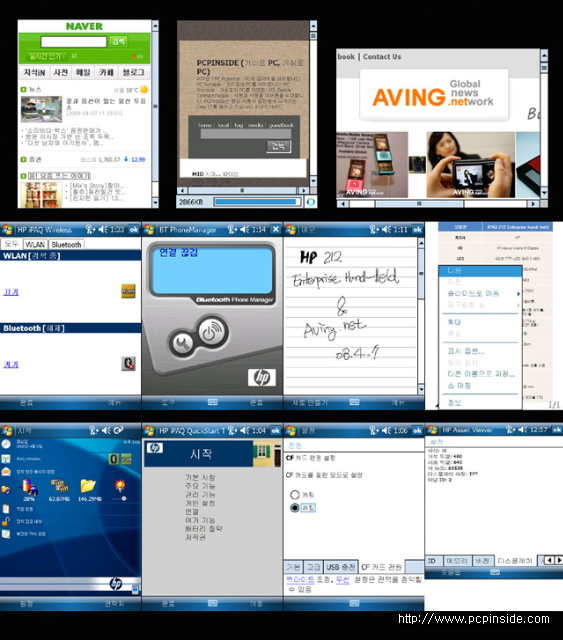The image size is (563, 640).
Task: Click PCPINSIDE search text field
Action: (245, 134)
